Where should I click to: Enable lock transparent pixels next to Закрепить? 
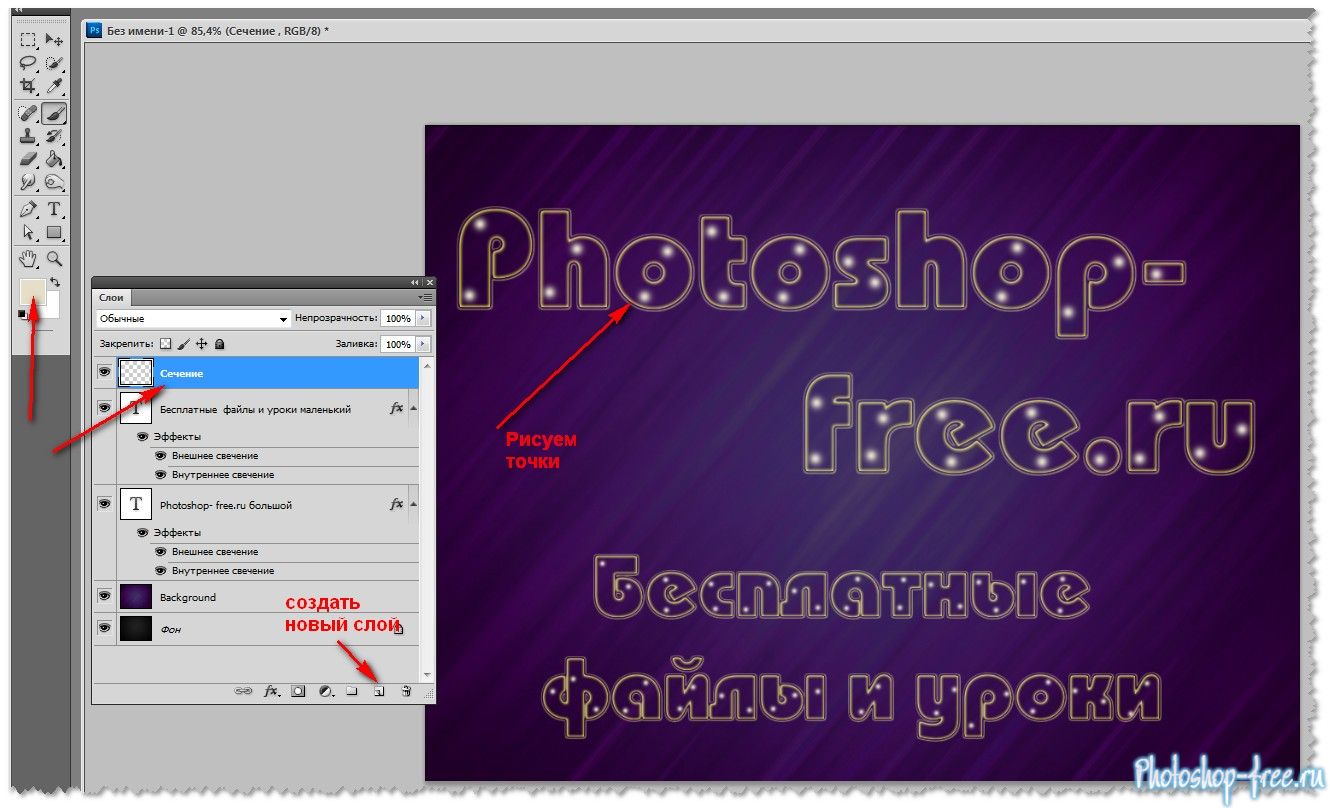pyautogui.click(x=166, y=344)
